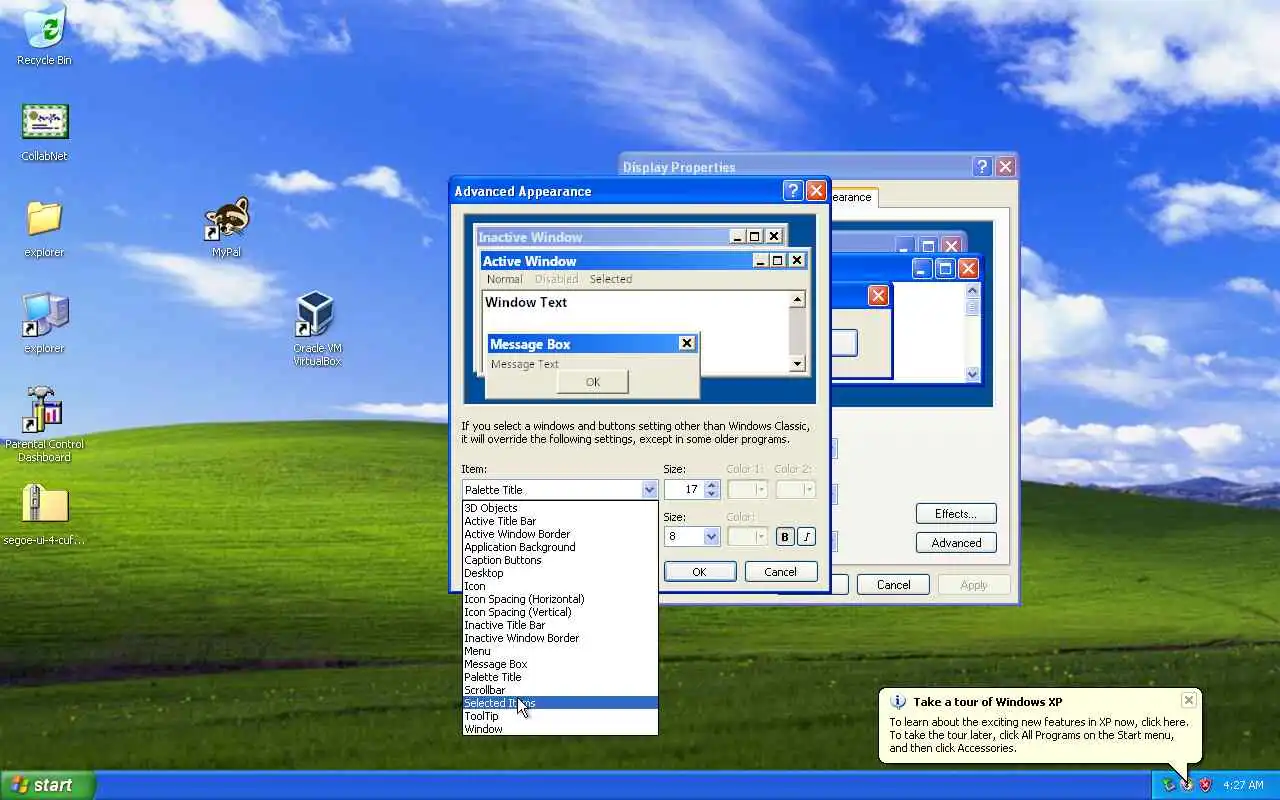Open the Start menu
Screen dimensions: 1280x800
tap(47, 785)
